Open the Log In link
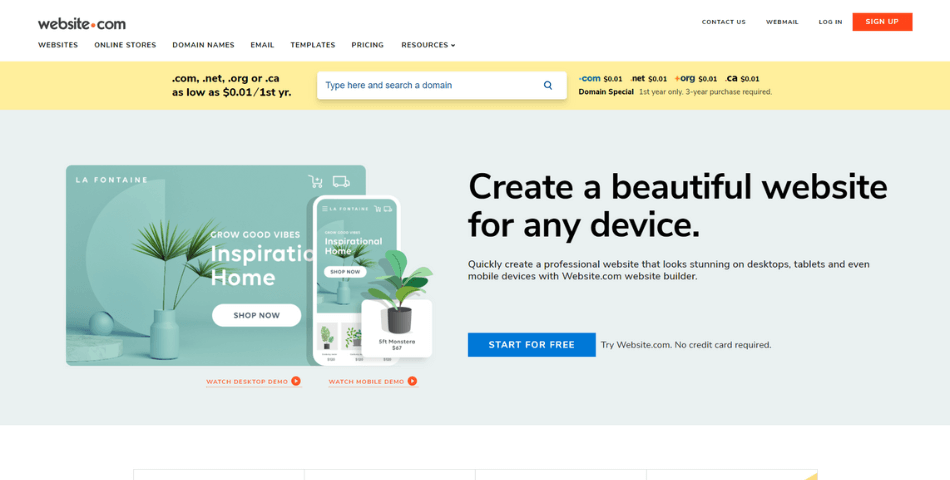 830,22
